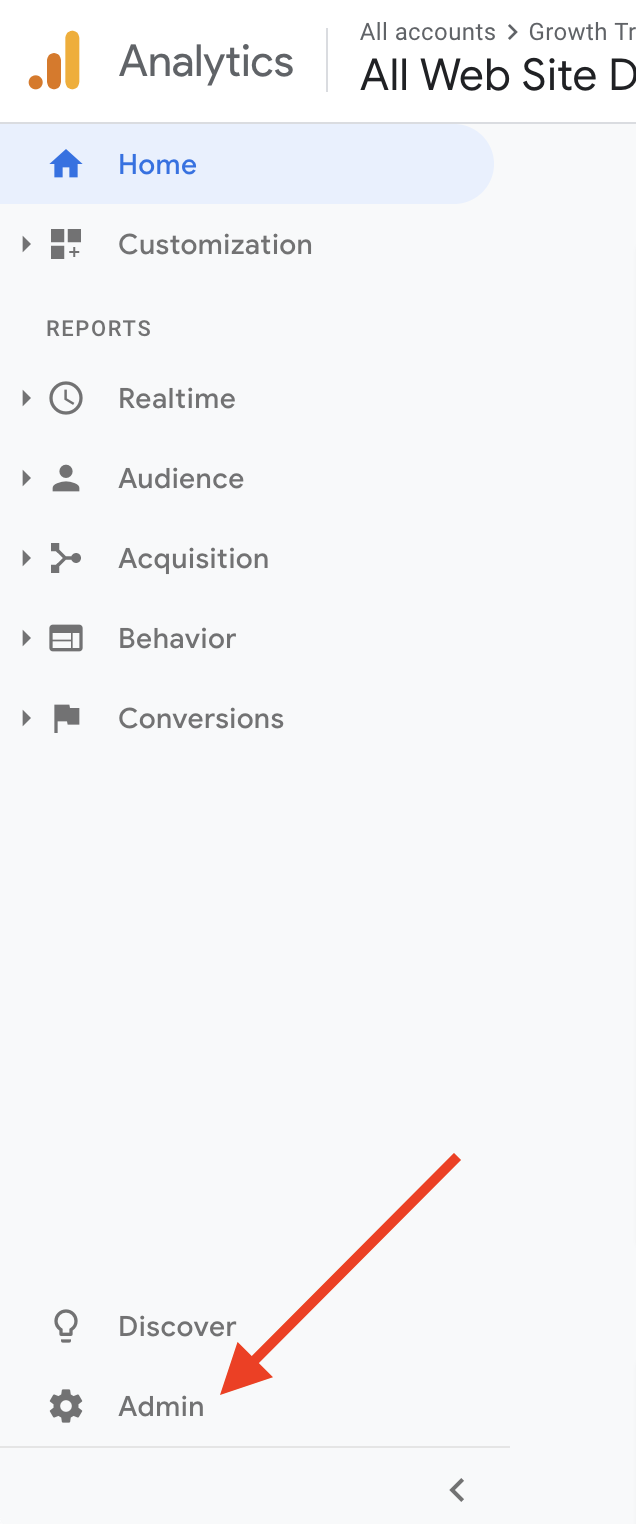Click the Acquisition branching arrows icon
This screenshot has height=1524, width=636.
coord(66,558)
